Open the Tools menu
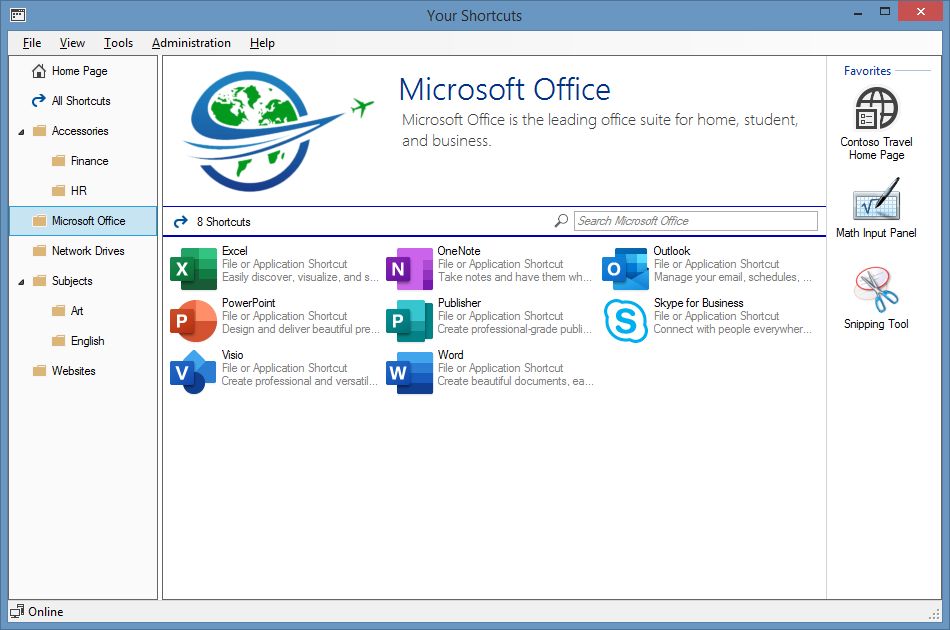This screenshot has width=950, height=630. (118, 42)
